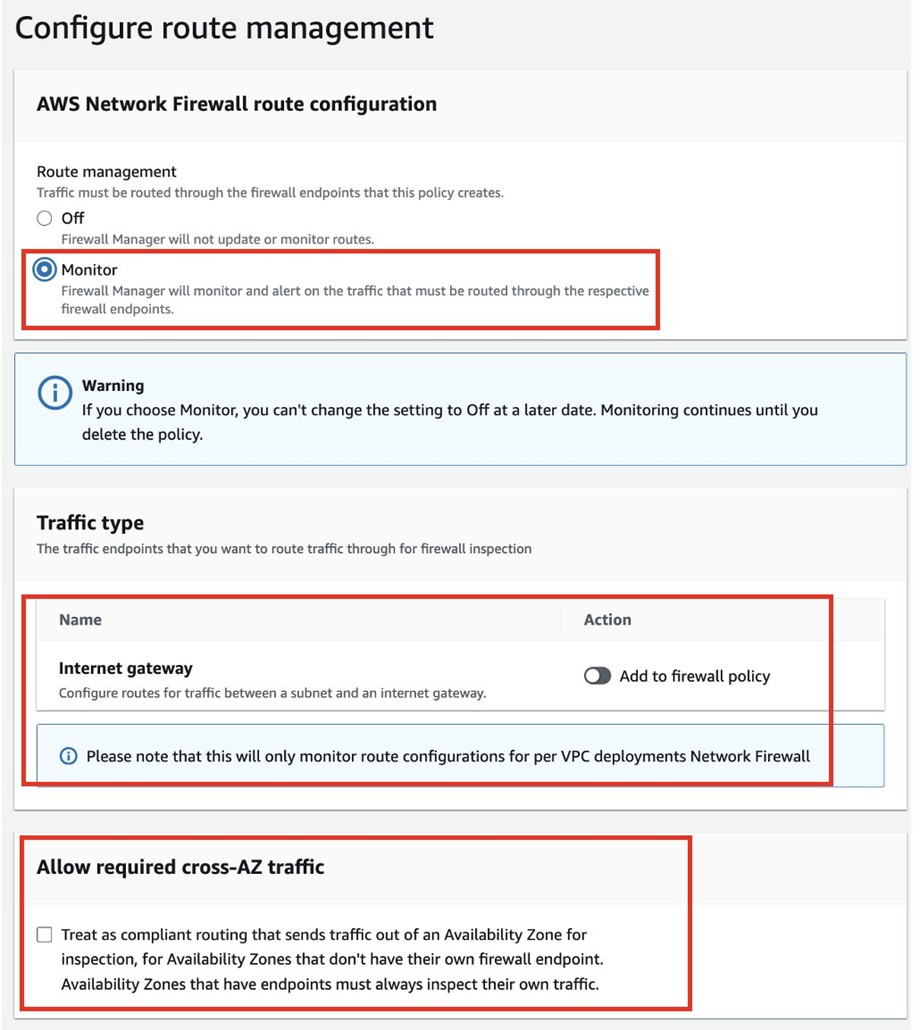Click the Monitor option description text
Screen dimensions: 920x1030
pyautogui.click(x=355, y=300)
